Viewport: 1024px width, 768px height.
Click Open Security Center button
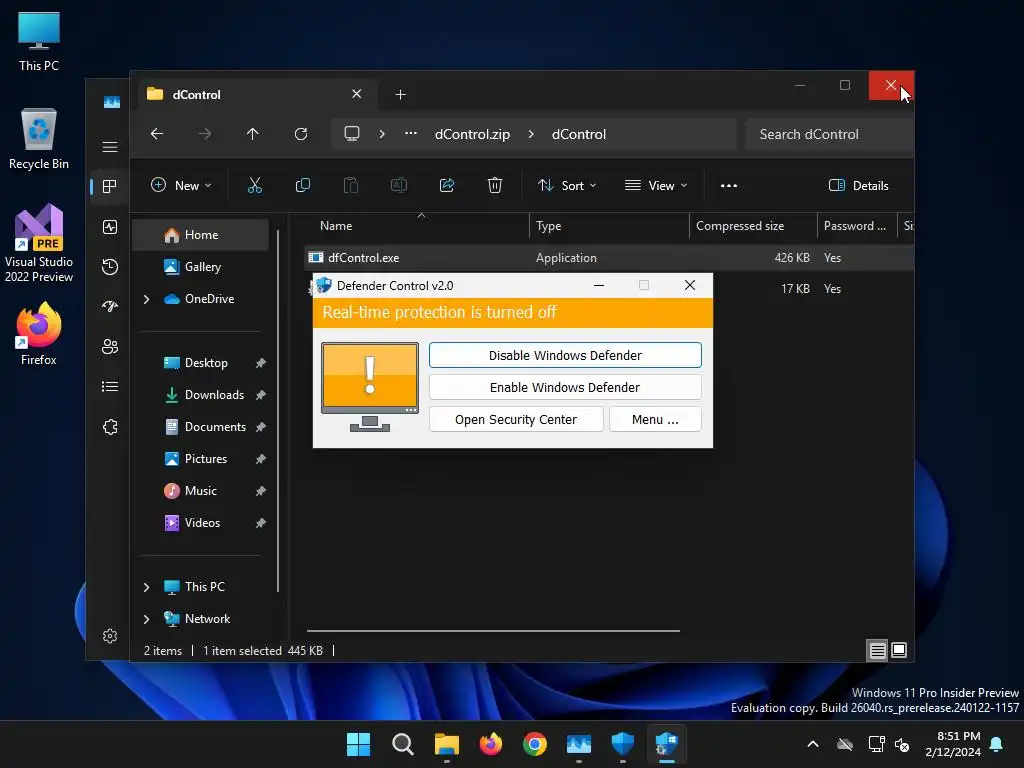coord(516,419)
